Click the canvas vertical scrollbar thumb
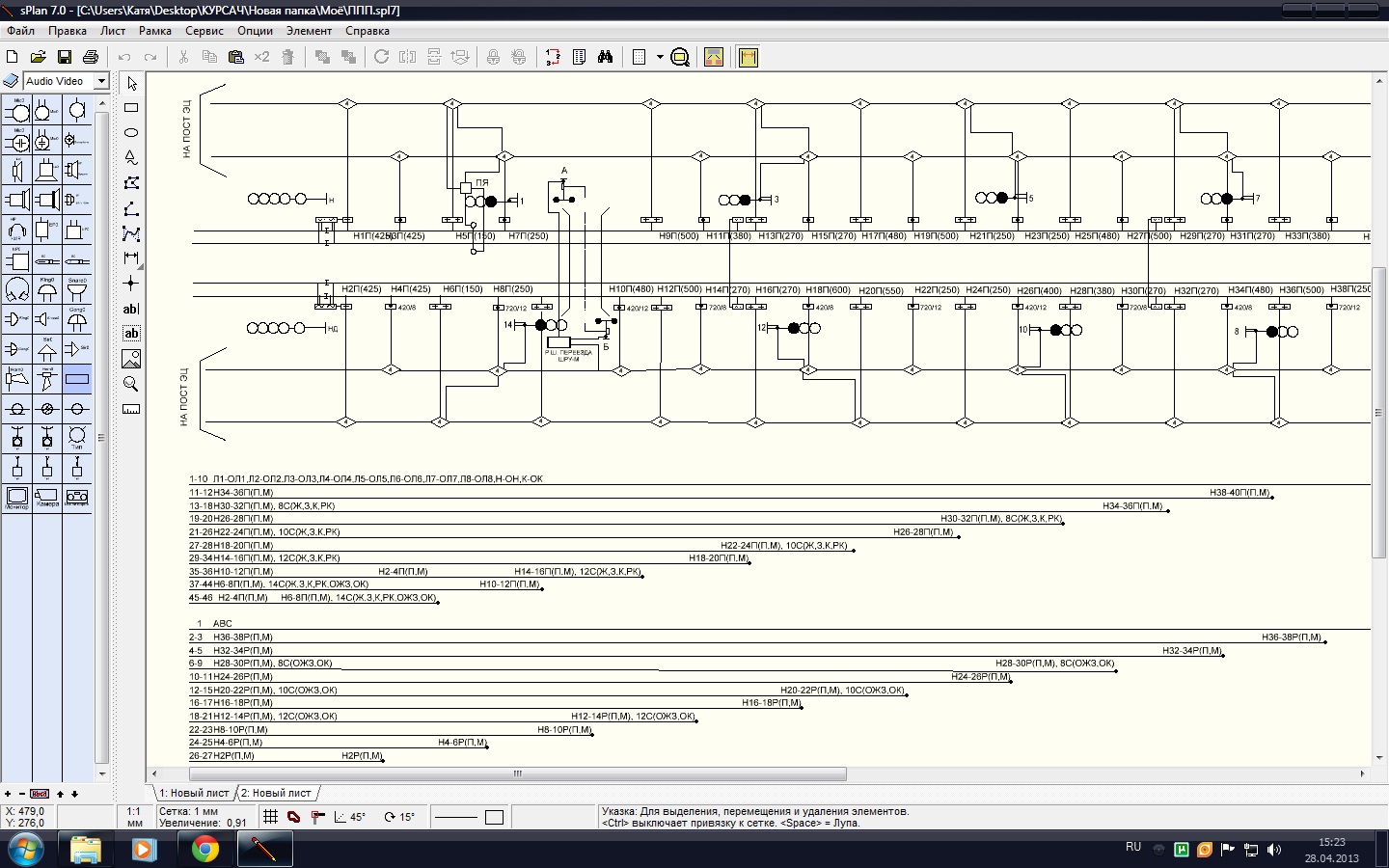Screen dimensions: 1389x868 click(1378, 413)
